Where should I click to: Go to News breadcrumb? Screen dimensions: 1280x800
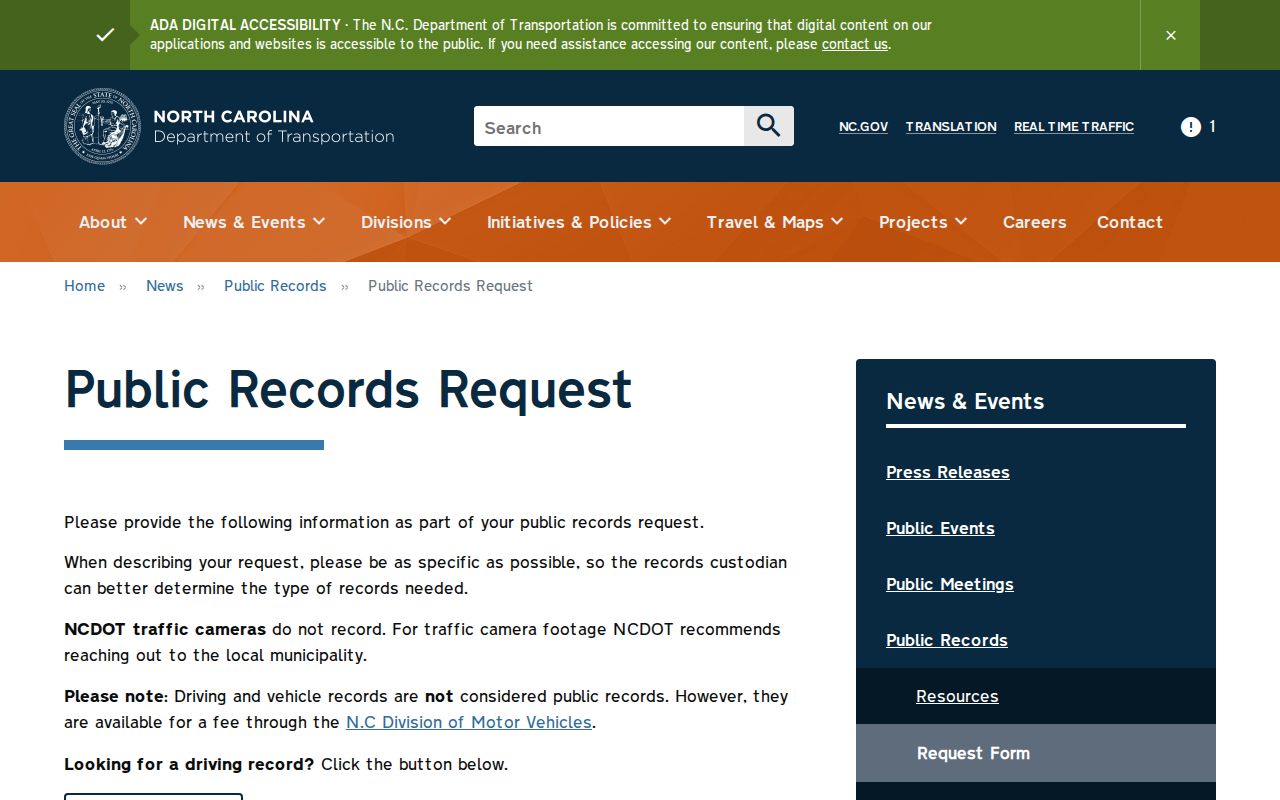pos(164,286)
